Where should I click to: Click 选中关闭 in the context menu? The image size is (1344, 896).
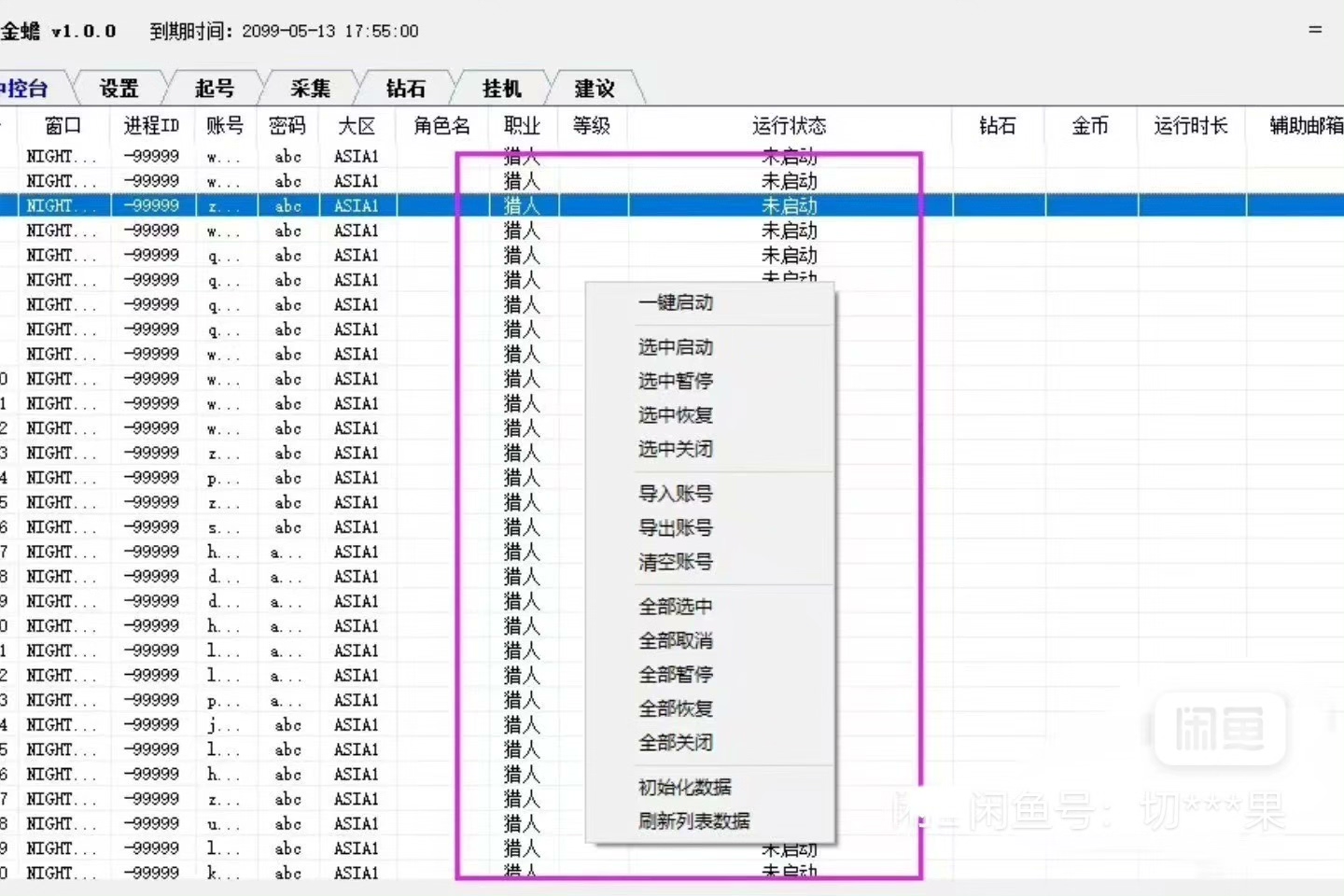tap(676, 449)
